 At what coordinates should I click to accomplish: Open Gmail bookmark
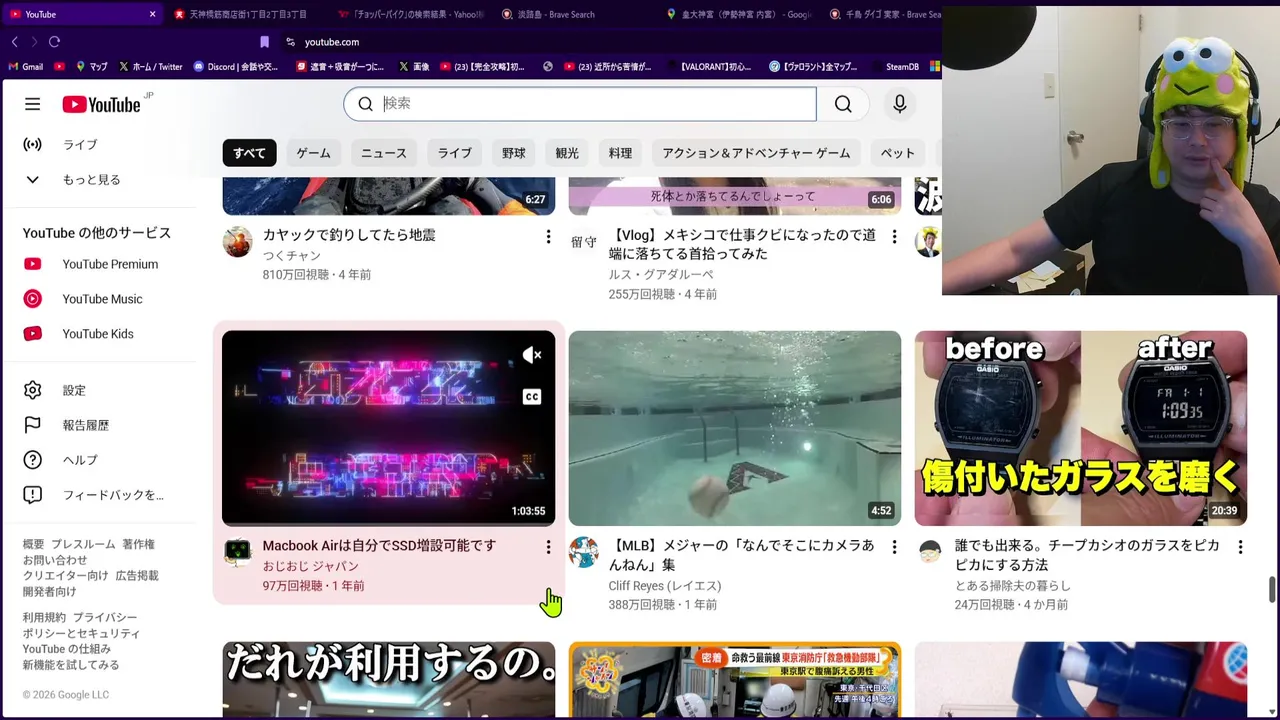pos(25,67)
